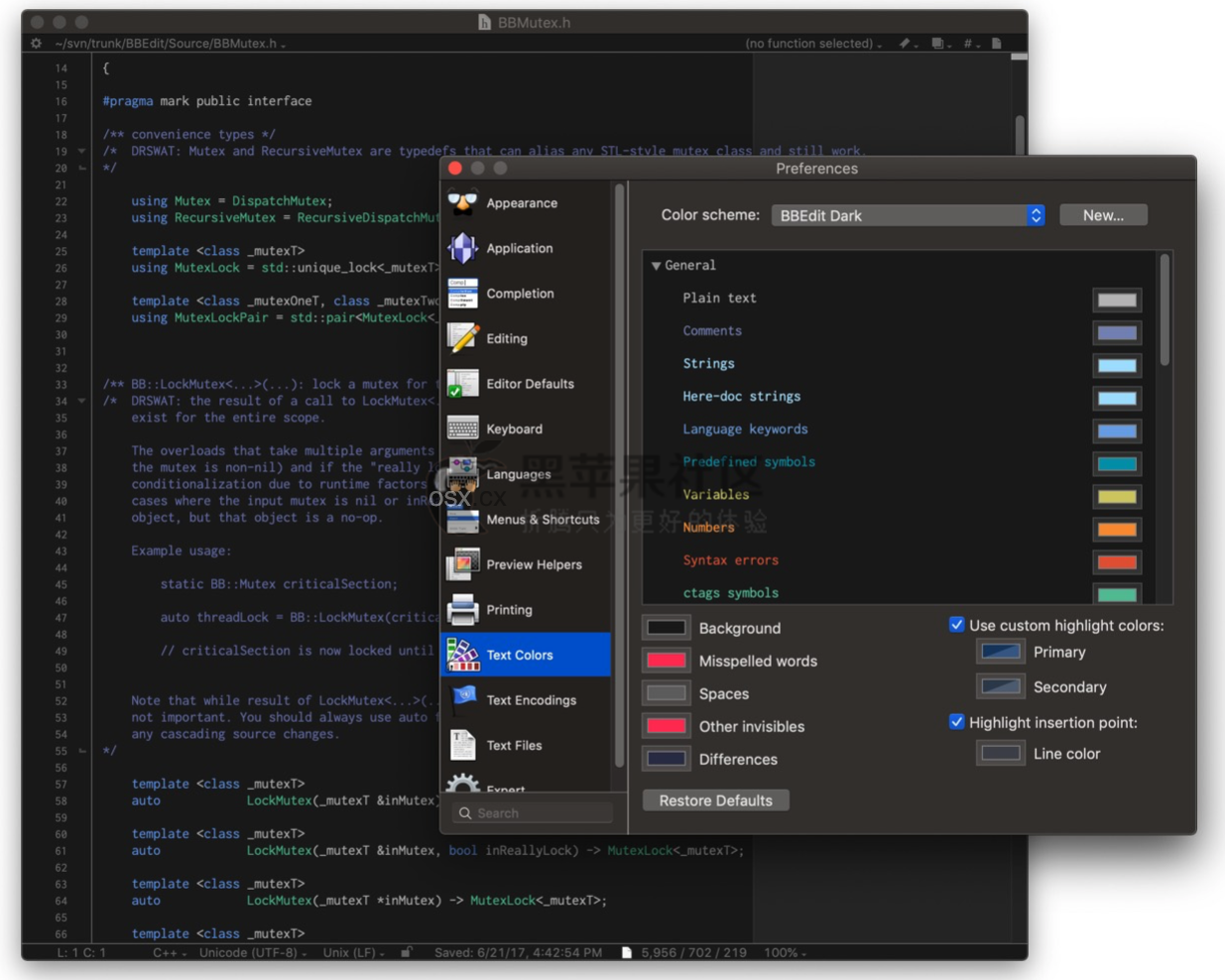The image size is (1225, 980).
Task: Click the Spaces color swatch
Action: pyautogui.click(x=666, y=693)
